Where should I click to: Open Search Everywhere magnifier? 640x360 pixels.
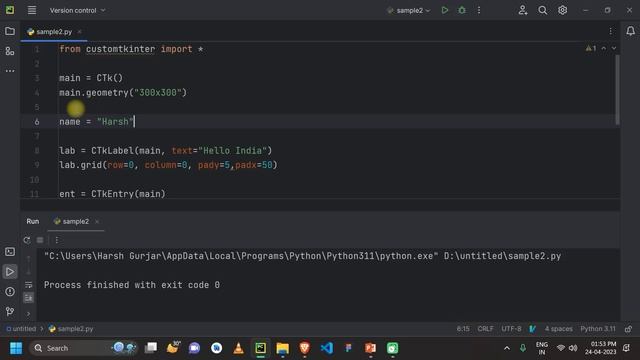click(x=542, y=10)
